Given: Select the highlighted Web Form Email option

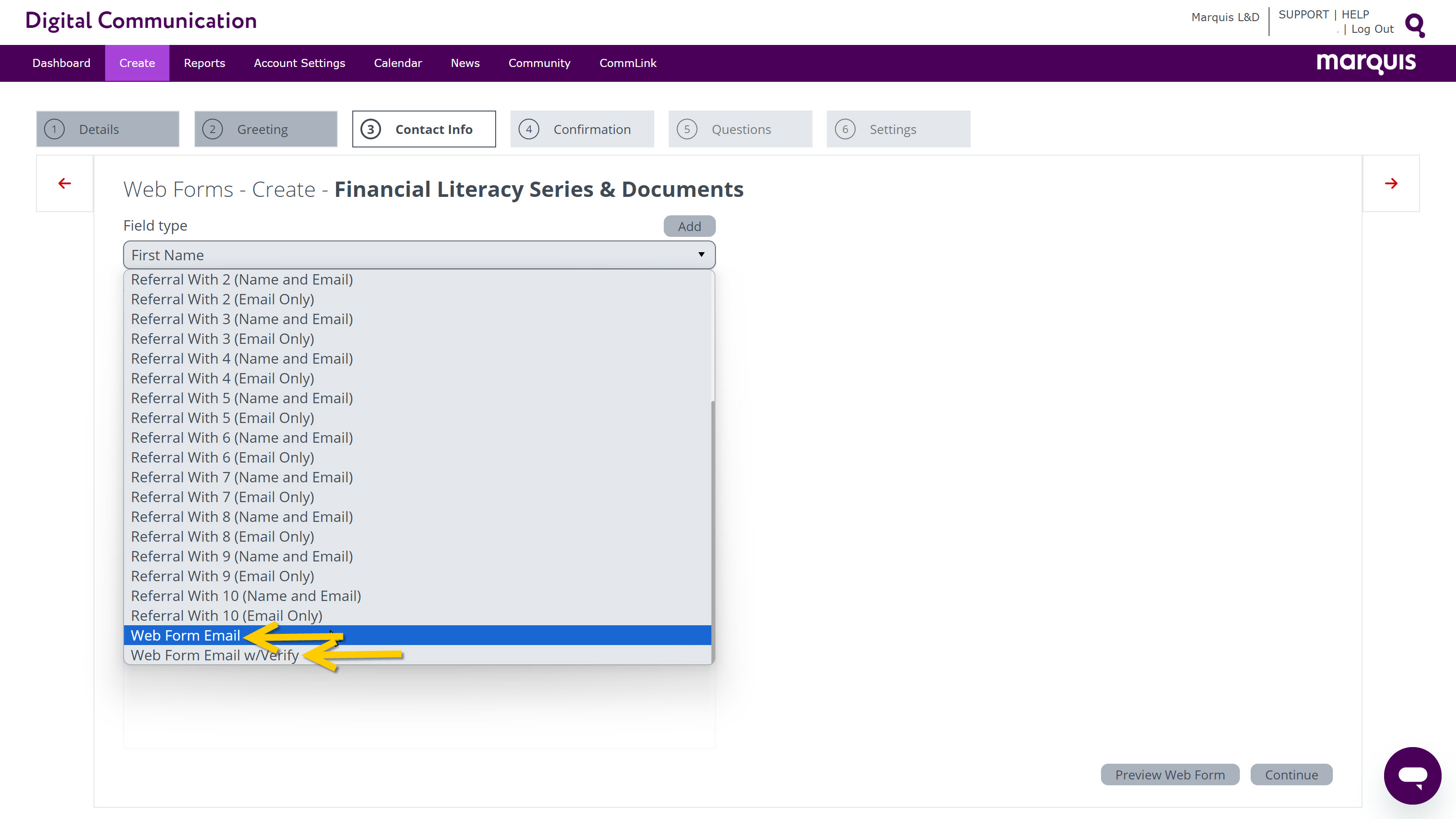Looking at the screenshot, I should (x=417, y=635).
